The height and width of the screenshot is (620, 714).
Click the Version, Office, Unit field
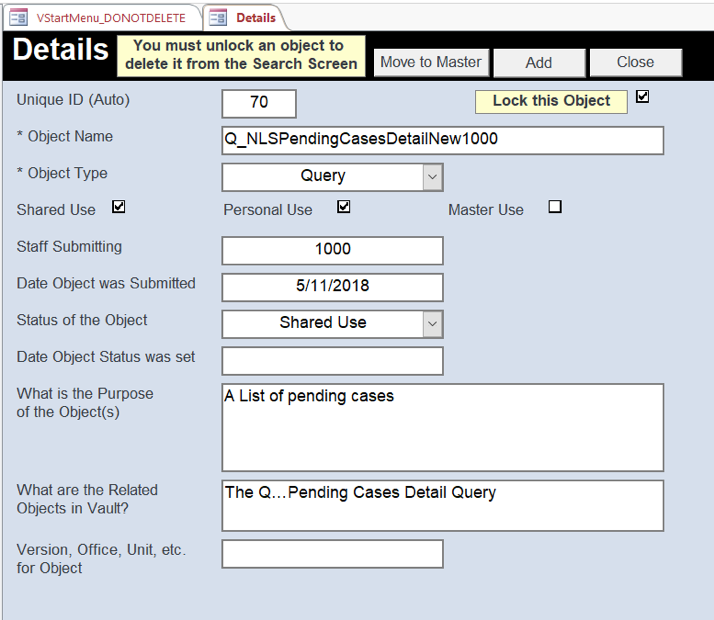click(x=332, y=553)
